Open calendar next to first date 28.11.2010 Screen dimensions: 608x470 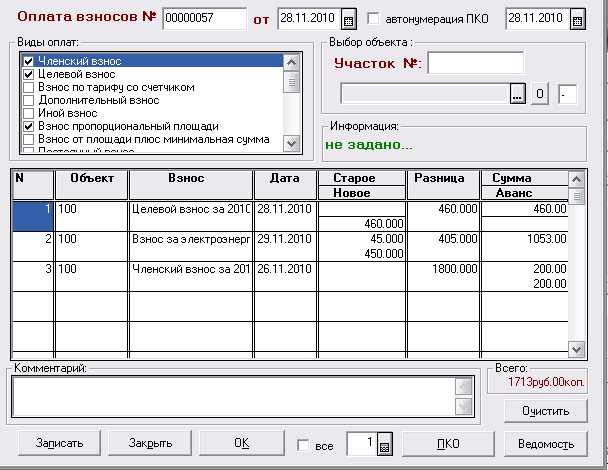click(x=348, y=19)
